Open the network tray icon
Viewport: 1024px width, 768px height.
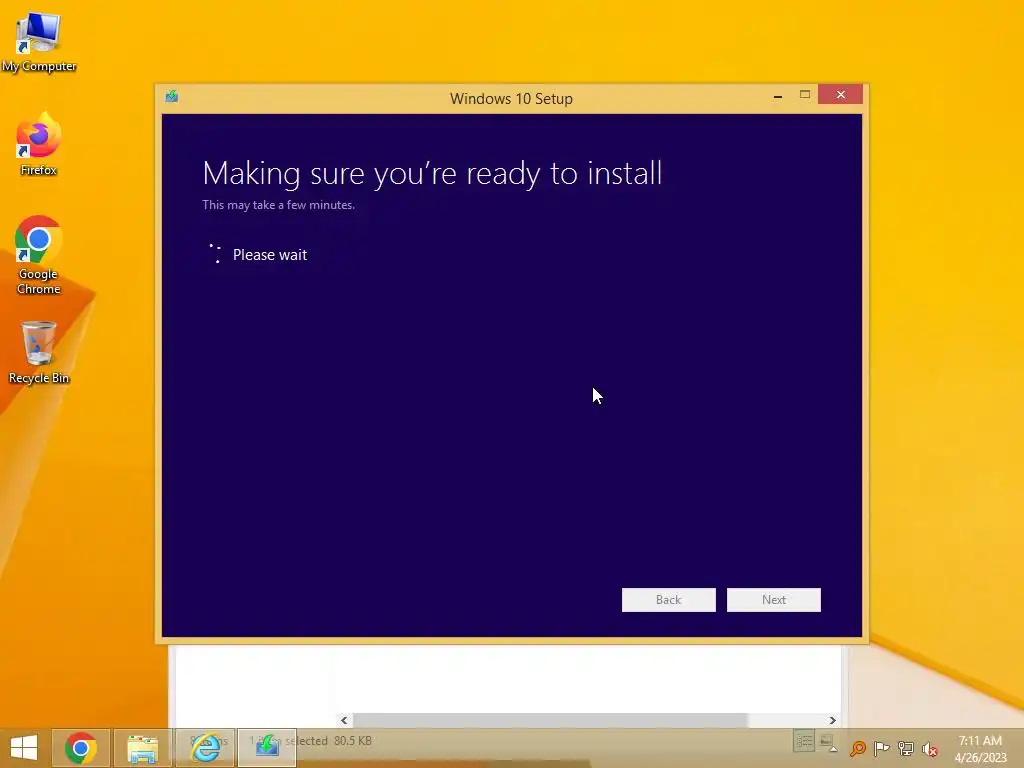pyautogui.click(x=906, y=748)
